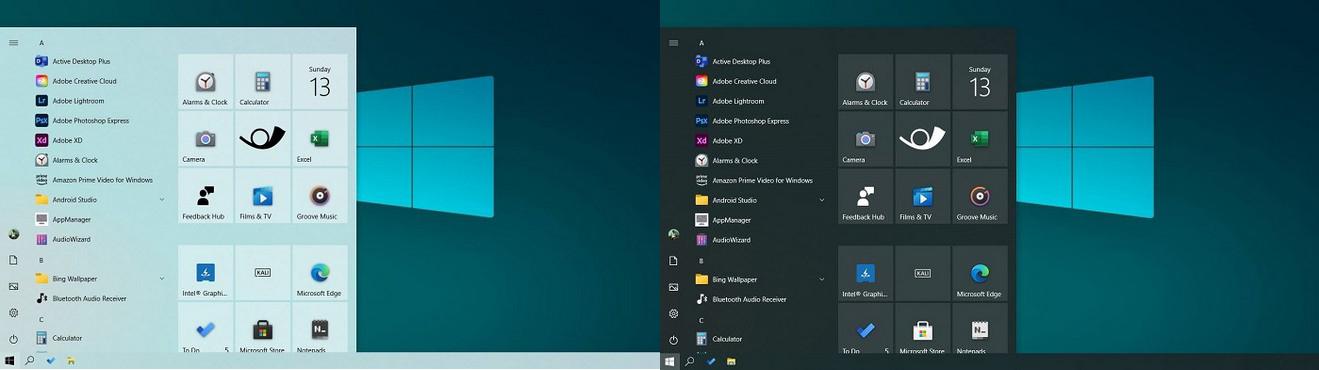Launch Camera tile in dark Start menu
This screenshot has height=370, width=1319.
click(x=865, y=139)
